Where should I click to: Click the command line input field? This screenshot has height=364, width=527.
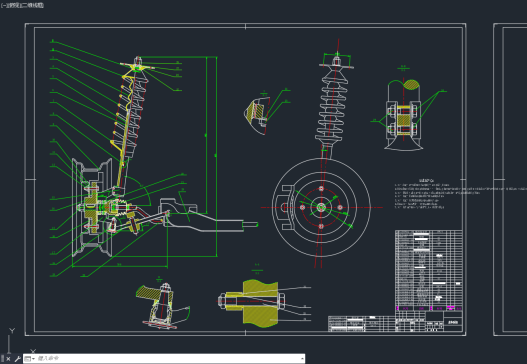point(168,359)
